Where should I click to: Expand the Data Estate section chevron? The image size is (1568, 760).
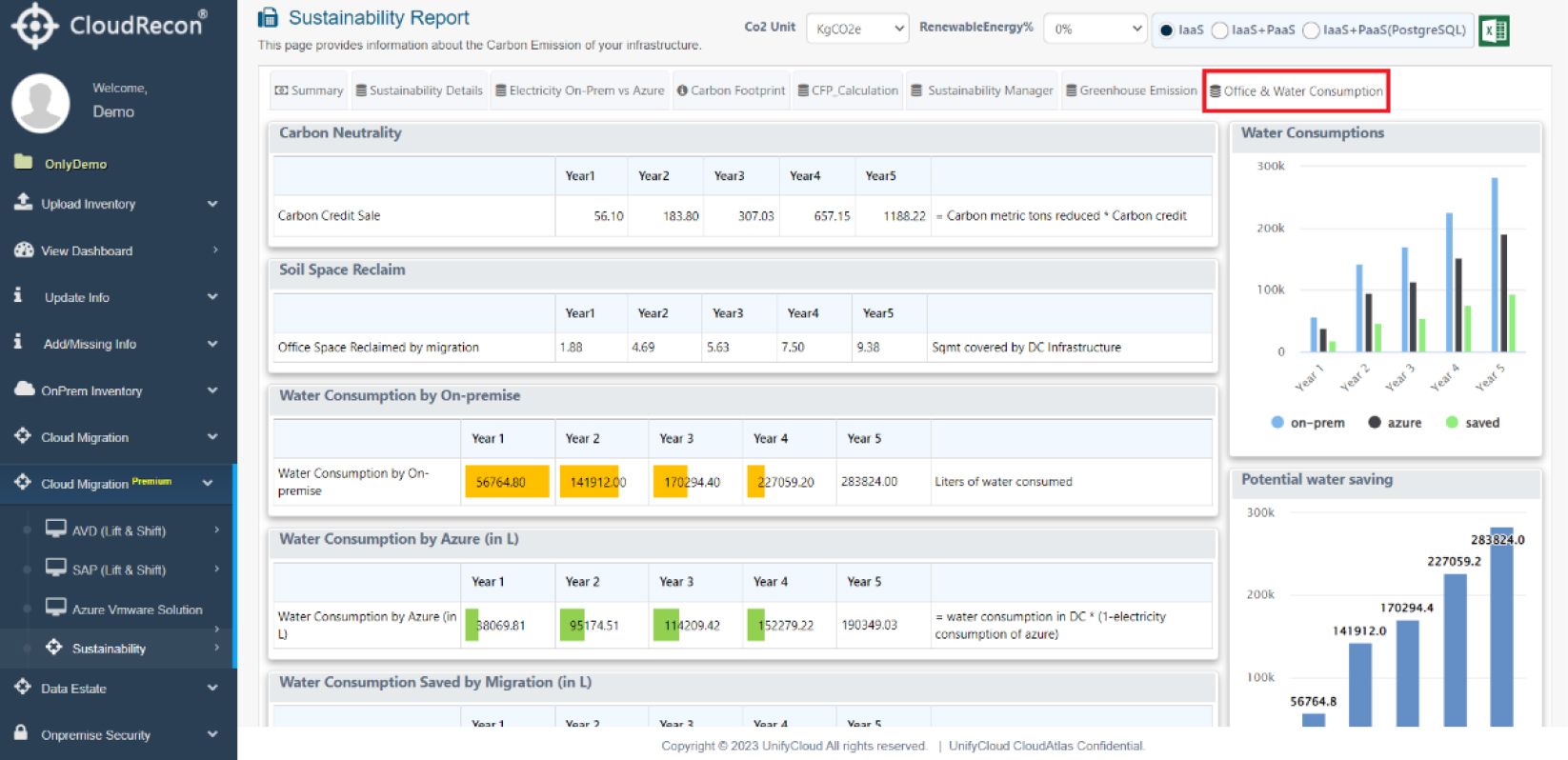pos(212,688)
